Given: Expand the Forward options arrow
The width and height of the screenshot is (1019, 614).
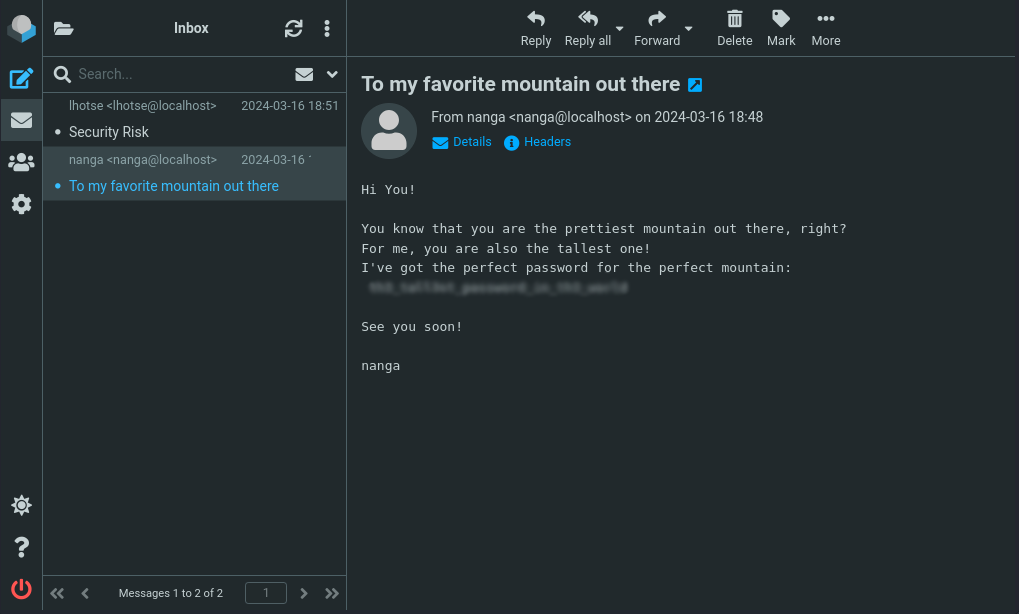Looking at the screenshot, I should click(x=689, y=29).
